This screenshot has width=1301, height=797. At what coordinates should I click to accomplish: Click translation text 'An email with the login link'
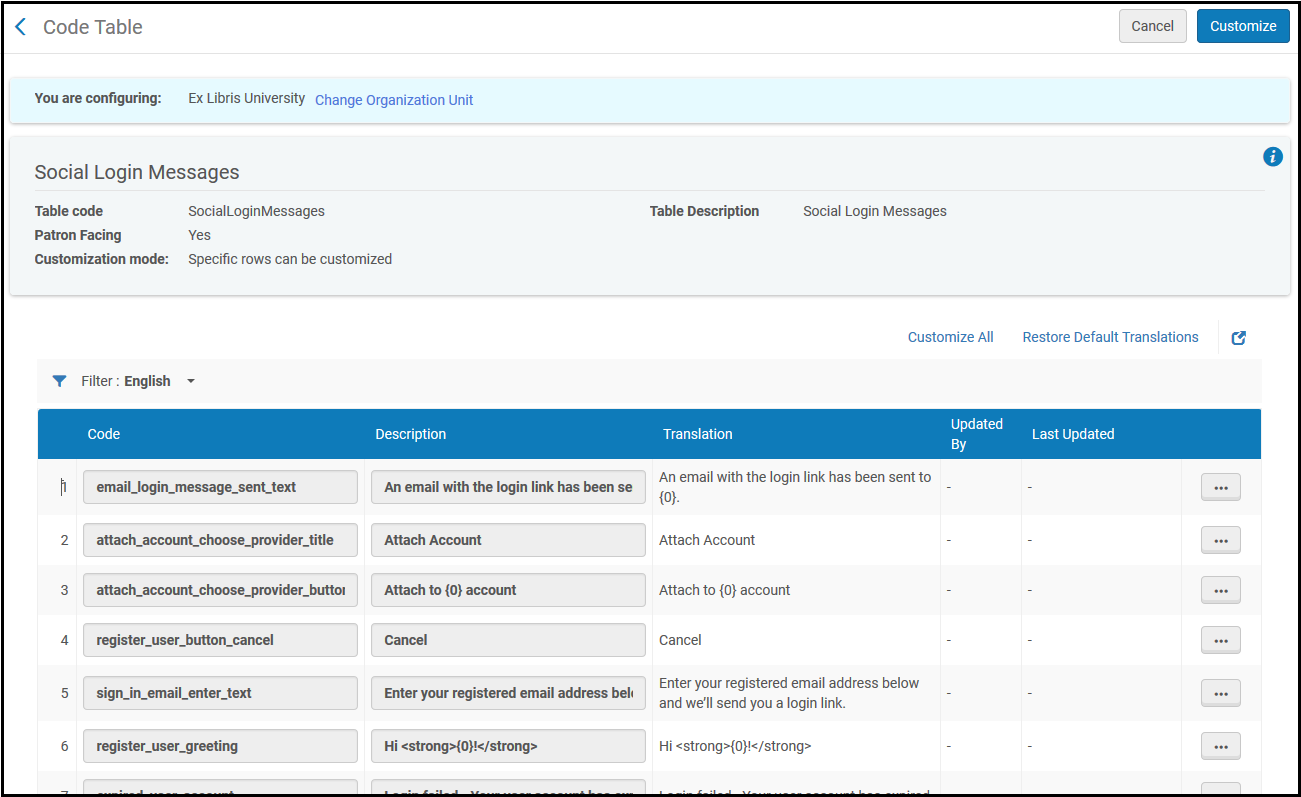795,487
